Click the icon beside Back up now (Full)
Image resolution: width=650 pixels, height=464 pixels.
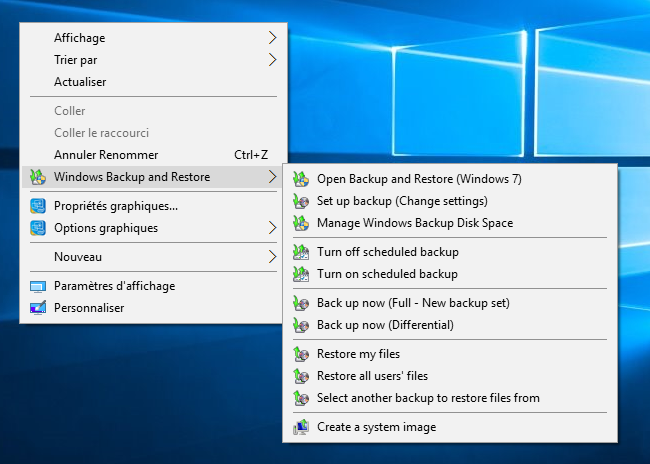(301, 303)
